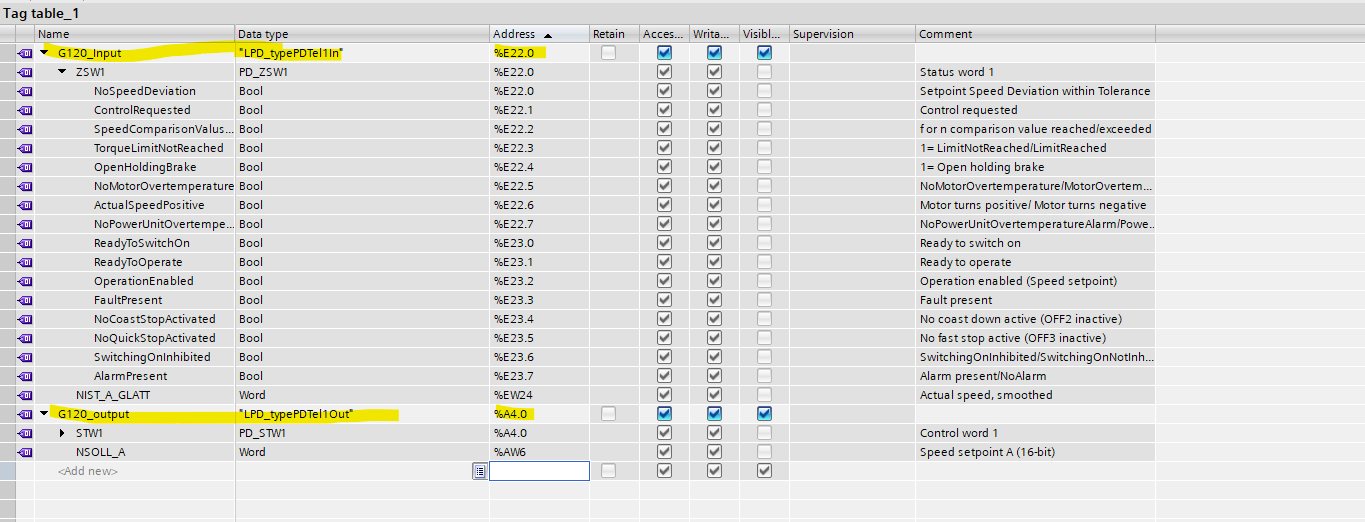Toggle Retain checkbox for G120_output

608,414
